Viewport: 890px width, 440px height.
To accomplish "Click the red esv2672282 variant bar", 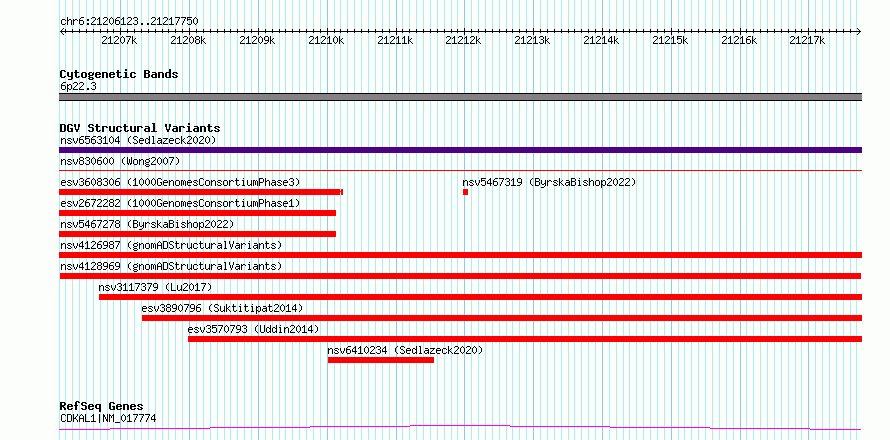I will pos(198,213).
